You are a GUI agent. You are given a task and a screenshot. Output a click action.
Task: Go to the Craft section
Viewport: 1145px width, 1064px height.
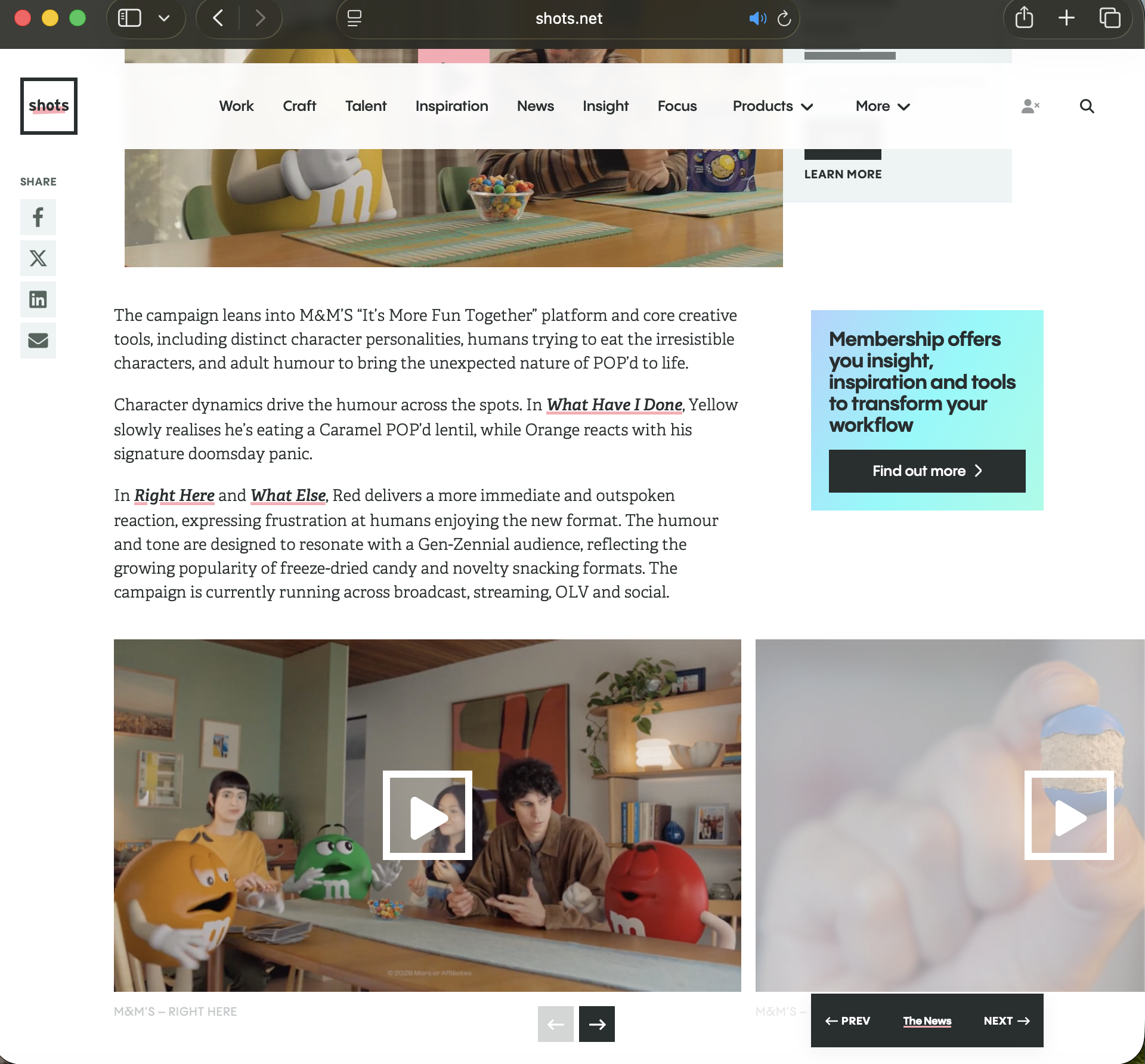(x=299, y=106)
